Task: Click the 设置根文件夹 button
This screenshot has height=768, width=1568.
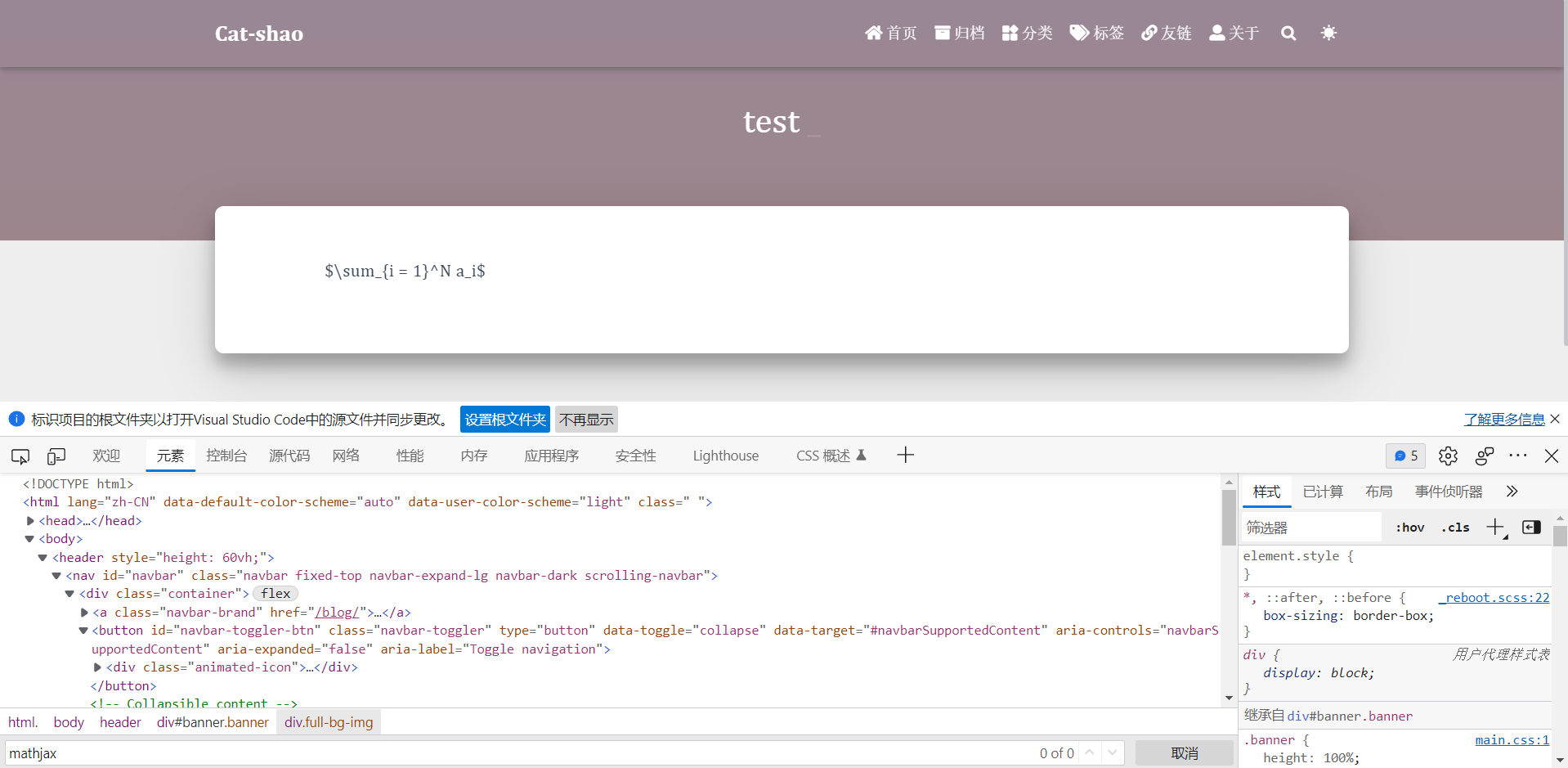Action: pos(504,419)
